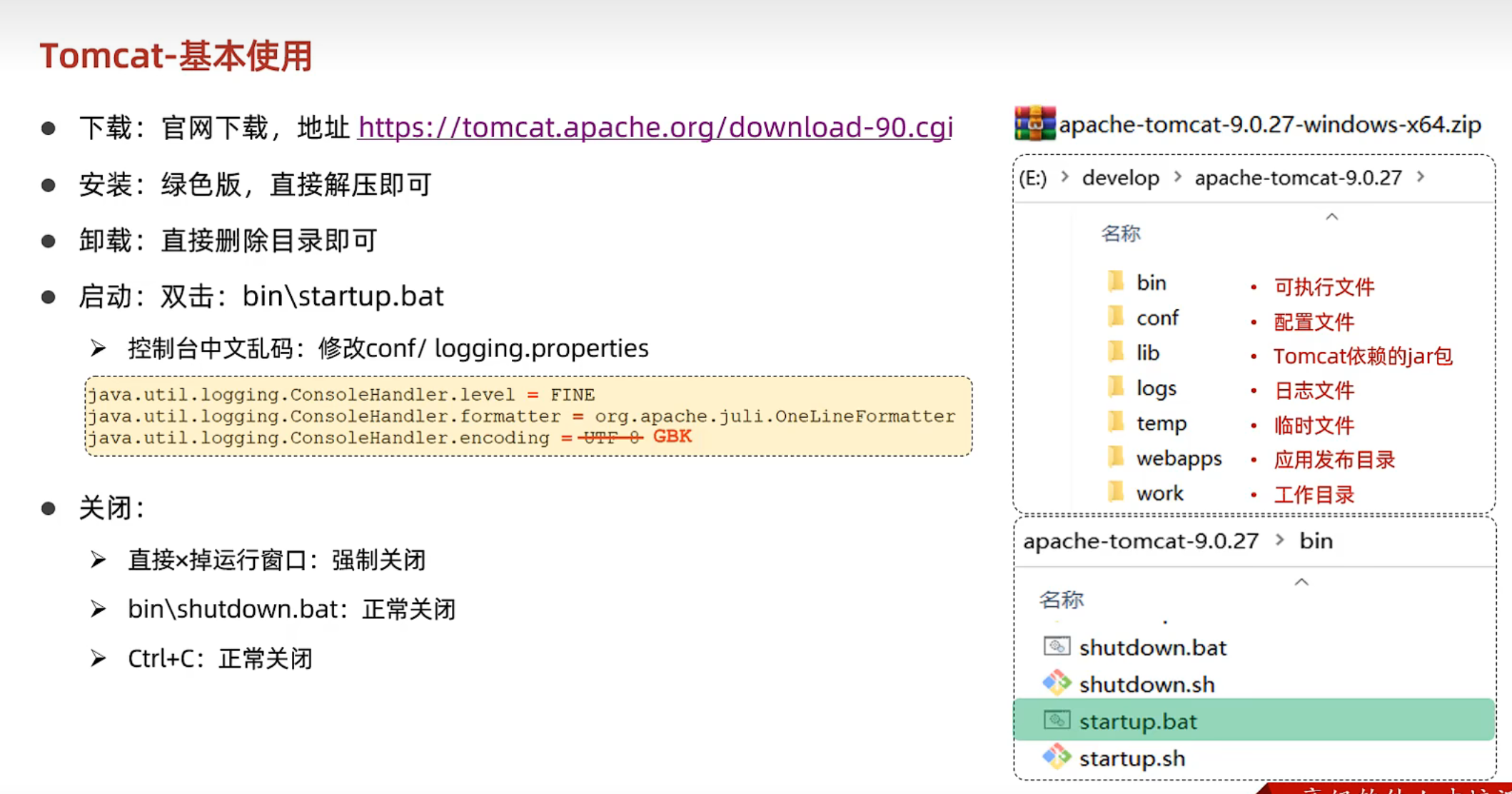Expand chevron after apache-tomcat-9.0.27 in upper breadcrumb
Screen dimensions: 1512x794
(x=1421, y=177)
